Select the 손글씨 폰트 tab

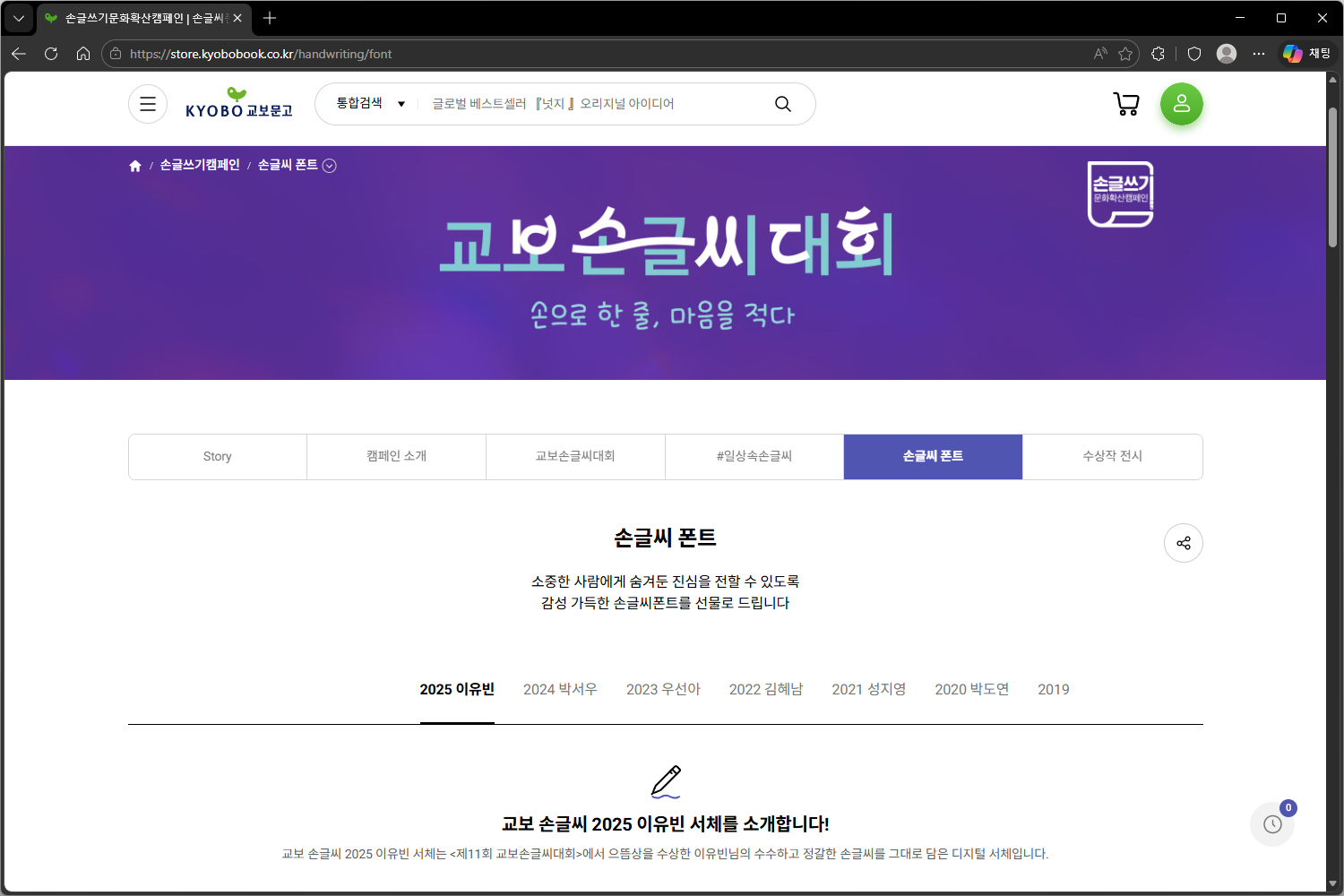933,457
